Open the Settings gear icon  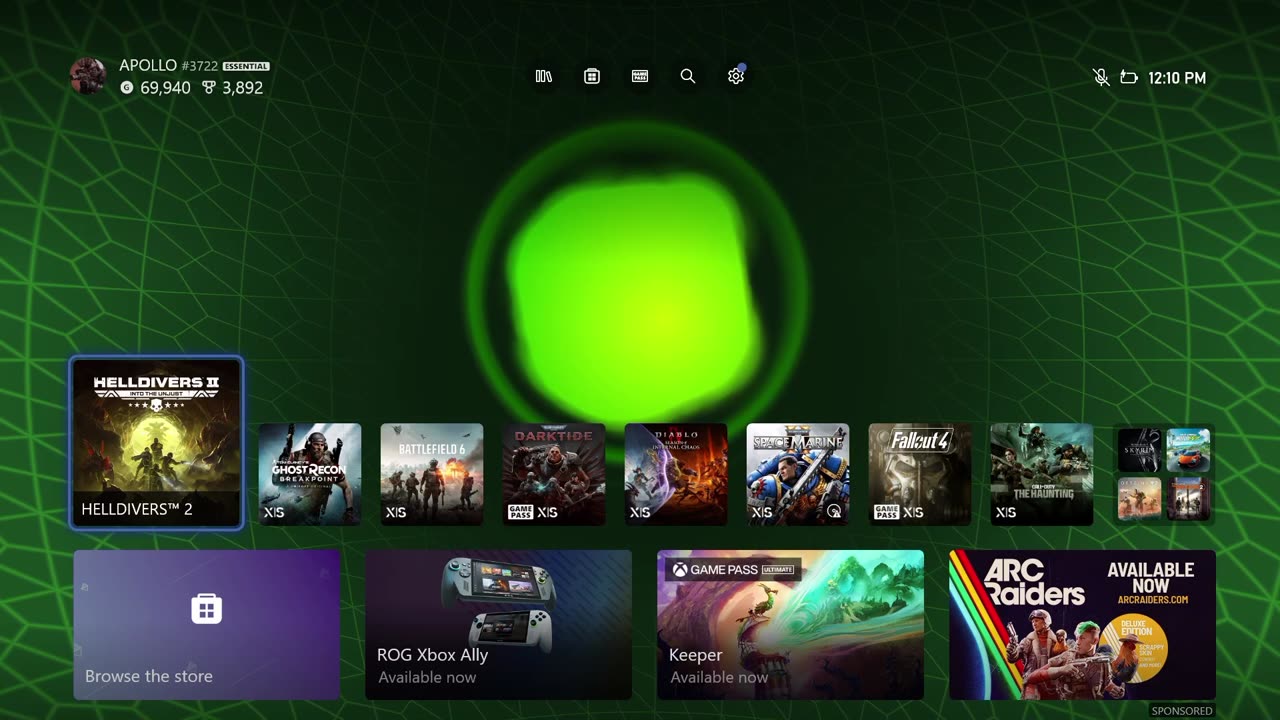[736, 76]
